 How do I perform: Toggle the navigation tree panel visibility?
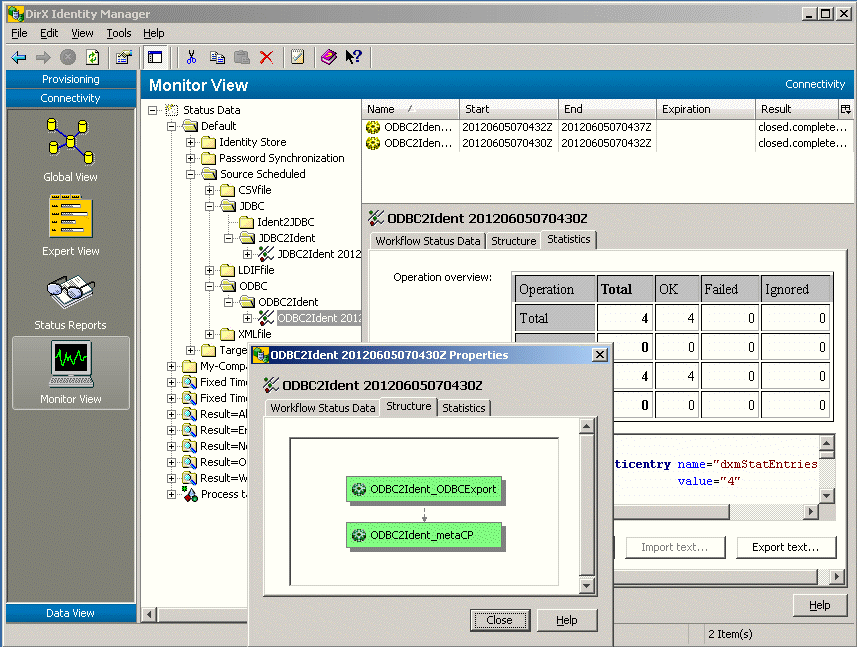[x=155, y=57]
